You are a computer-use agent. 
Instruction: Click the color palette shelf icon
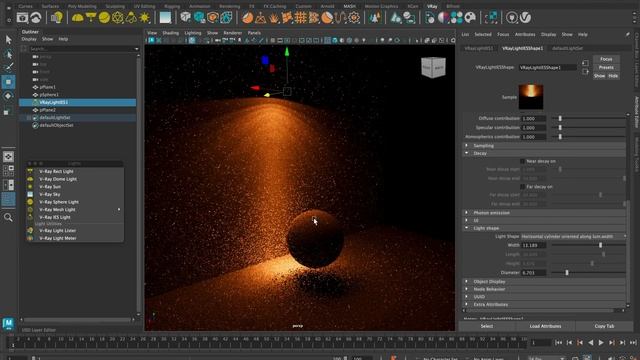(470, 18)
